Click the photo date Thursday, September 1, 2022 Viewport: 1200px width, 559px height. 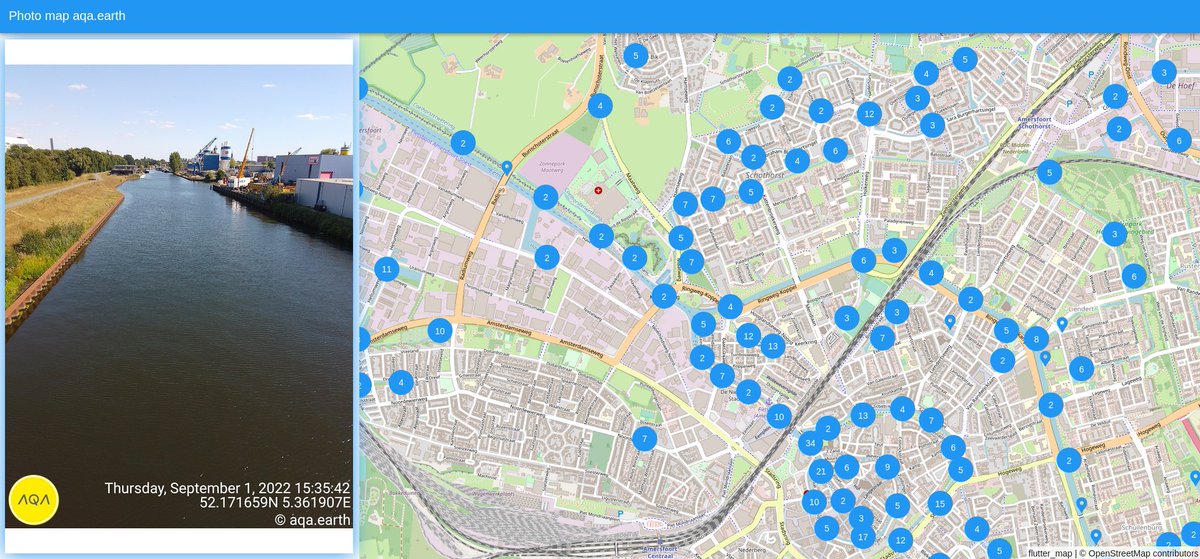(227, 488)
